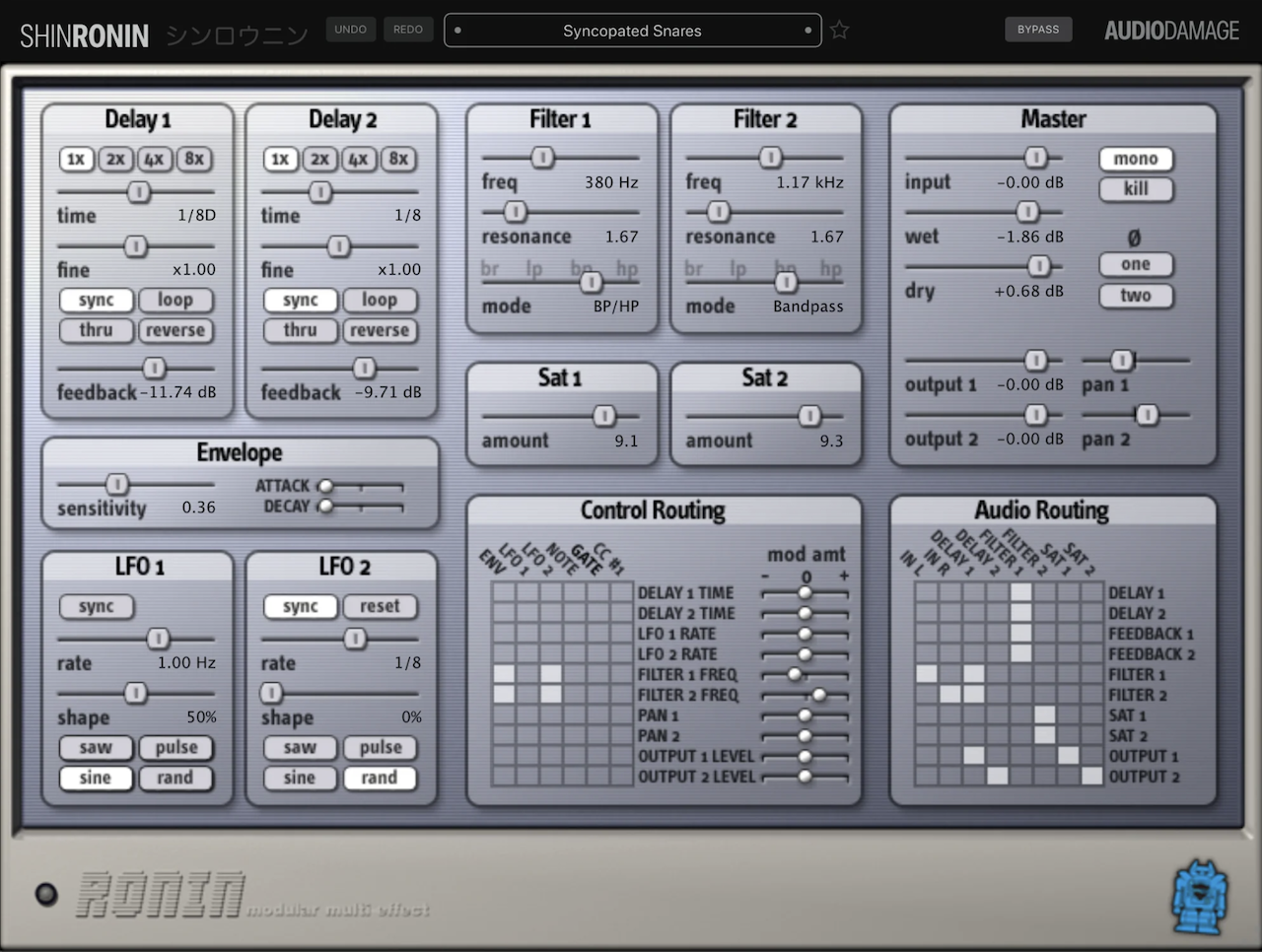Click the Delay 2 feedback slider handle
The height and width of the screenshot is (952, 1262).
click(x=364, y=368)
